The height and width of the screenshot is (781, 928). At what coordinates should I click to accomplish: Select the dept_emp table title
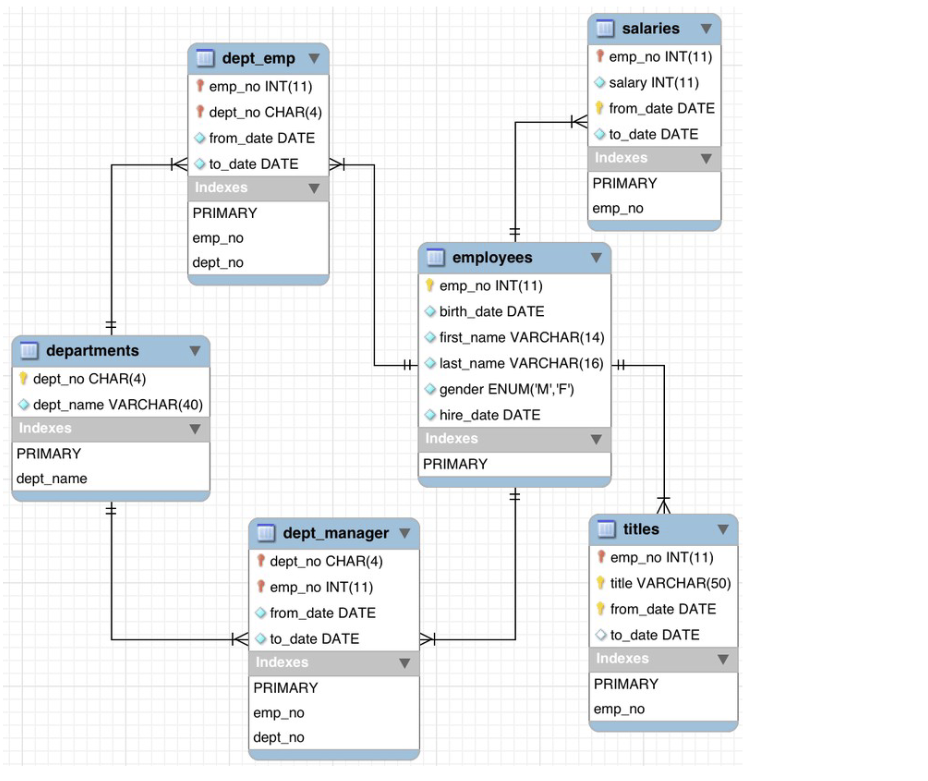click(x=258, y=59)
